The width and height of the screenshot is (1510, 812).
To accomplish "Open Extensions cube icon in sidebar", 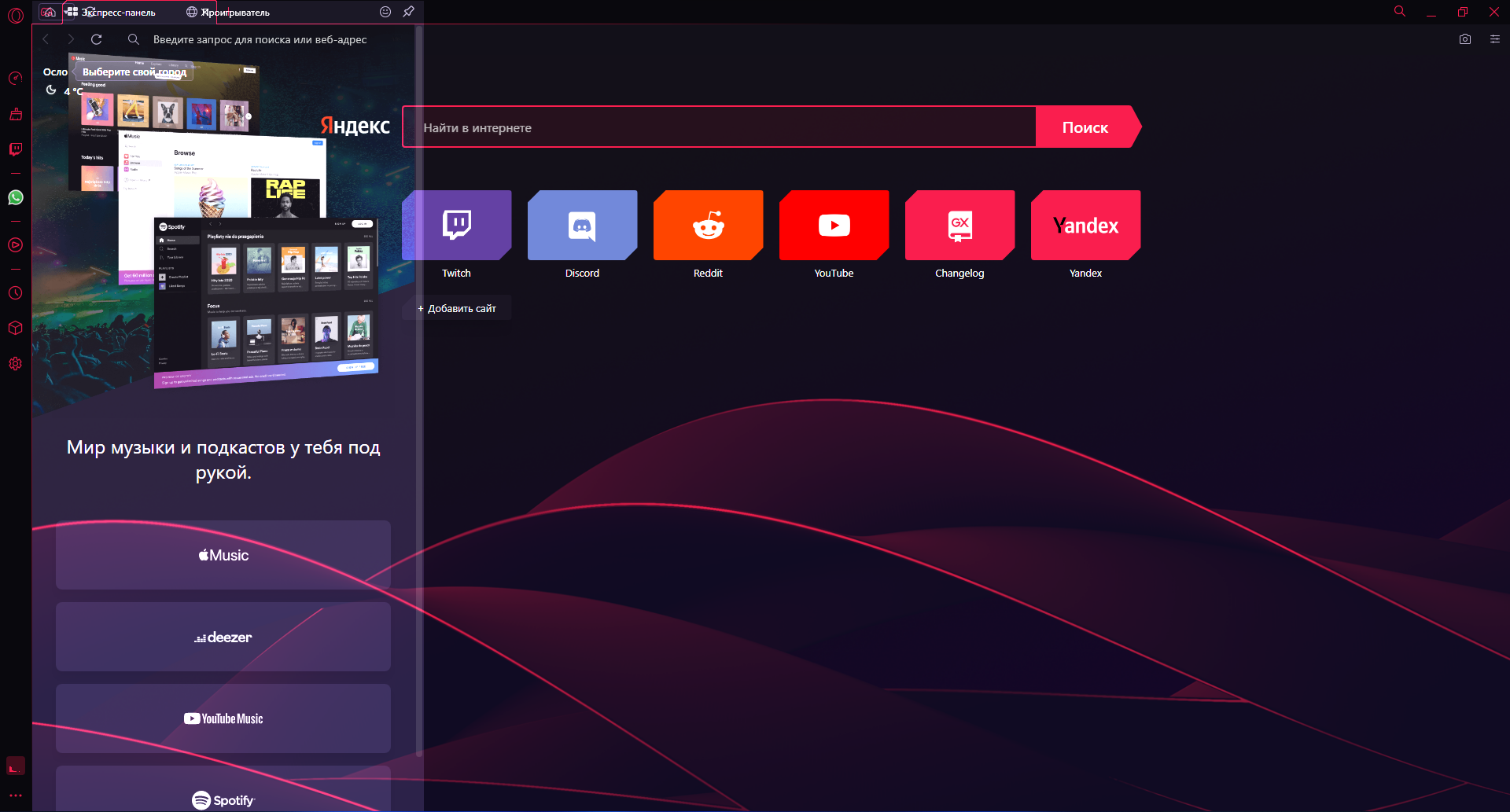I will pyautogui.click(x=15, y=328).
